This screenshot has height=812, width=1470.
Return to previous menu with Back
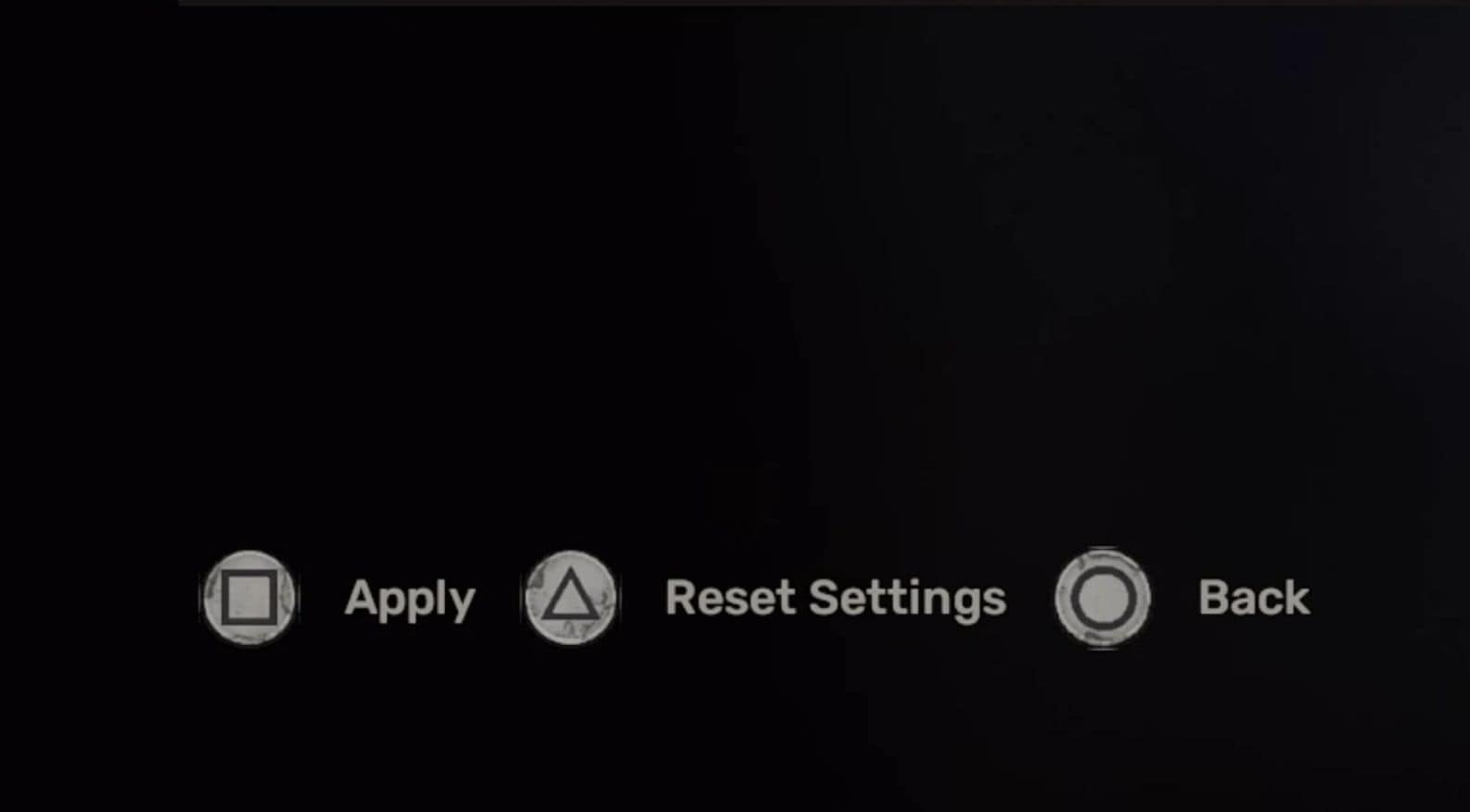(x=1254, y=598)
